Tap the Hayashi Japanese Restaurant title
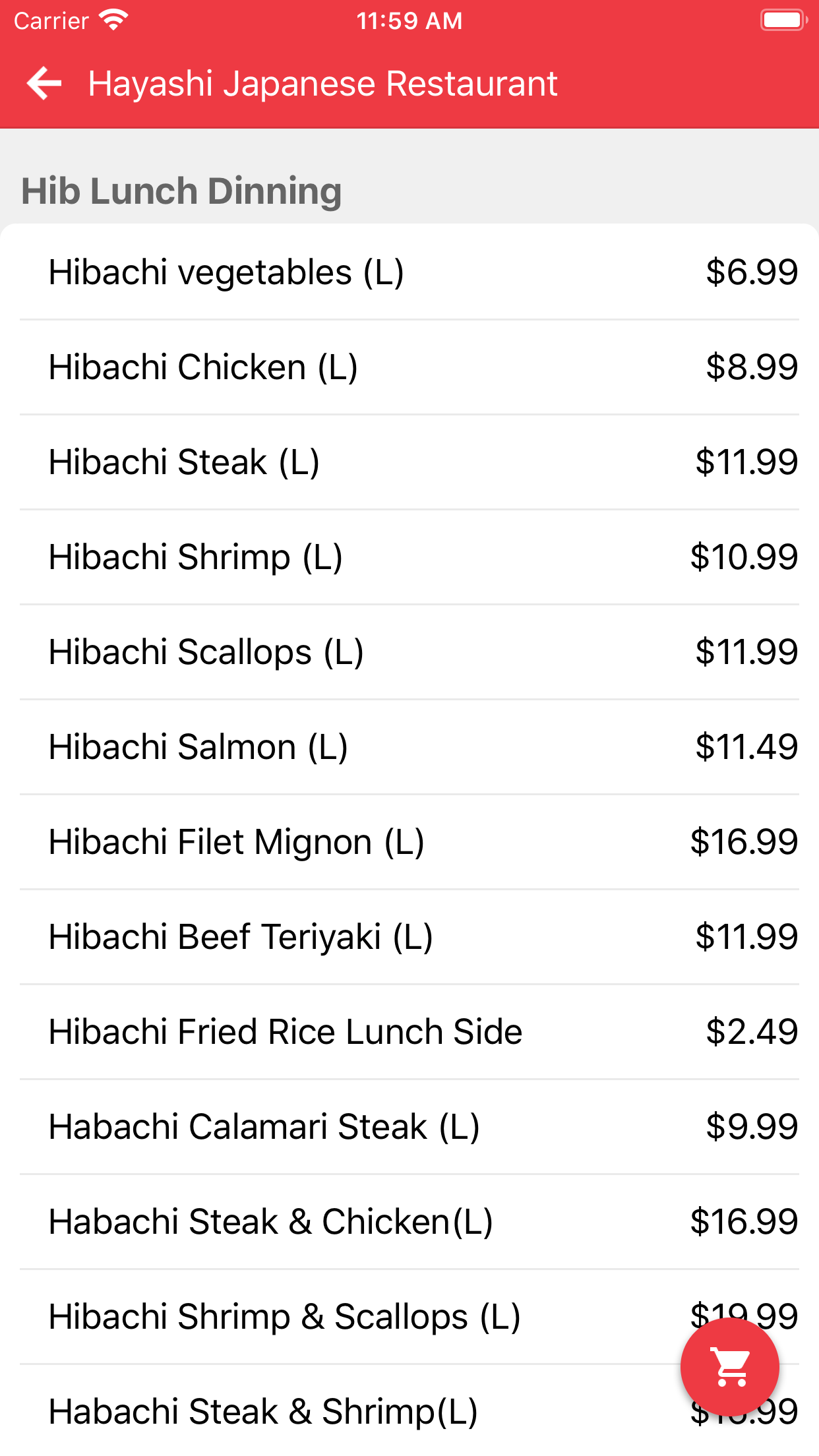 coord(323,84)
